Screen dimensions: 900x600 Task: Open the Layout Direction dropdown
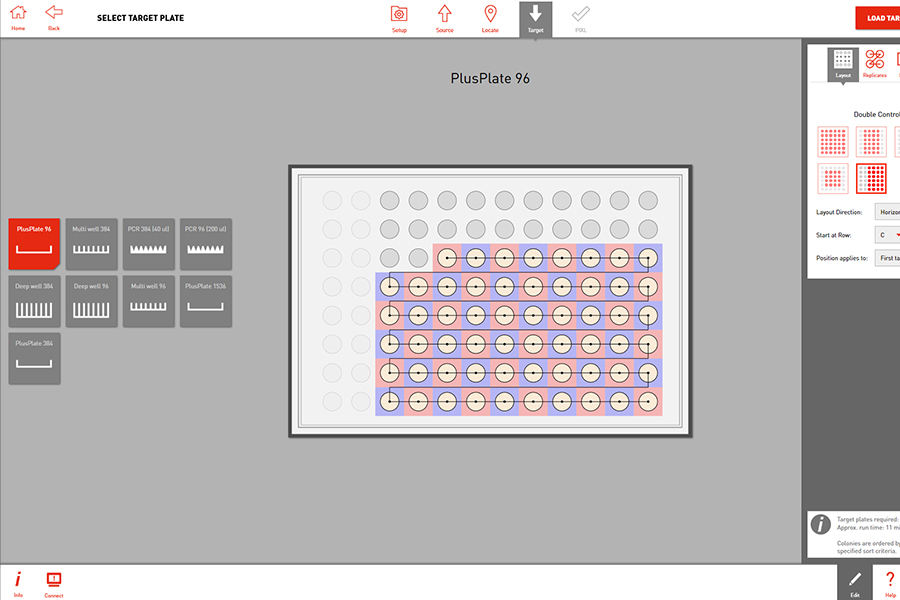point(887,212)
